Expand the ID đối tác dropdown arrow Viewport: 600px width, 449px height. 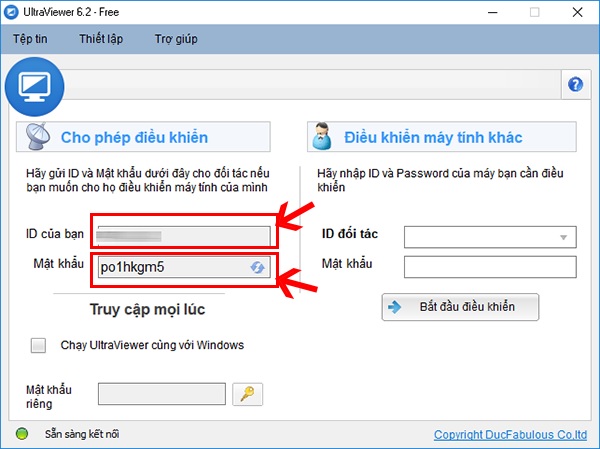tap(563, 237)
